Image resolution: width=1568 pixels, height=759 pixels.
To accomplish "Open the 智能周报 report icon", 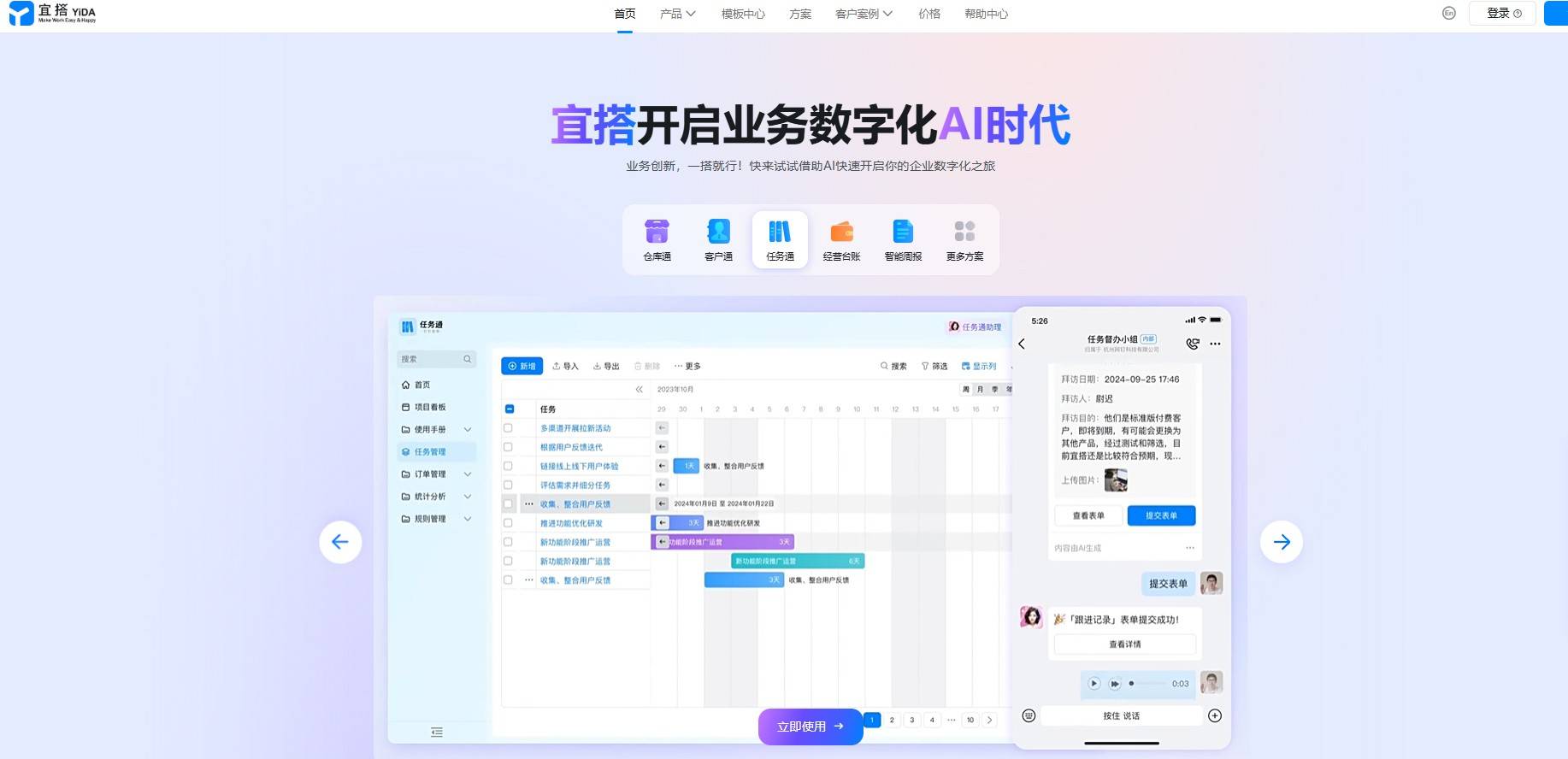I will click(x=903, y=232).
